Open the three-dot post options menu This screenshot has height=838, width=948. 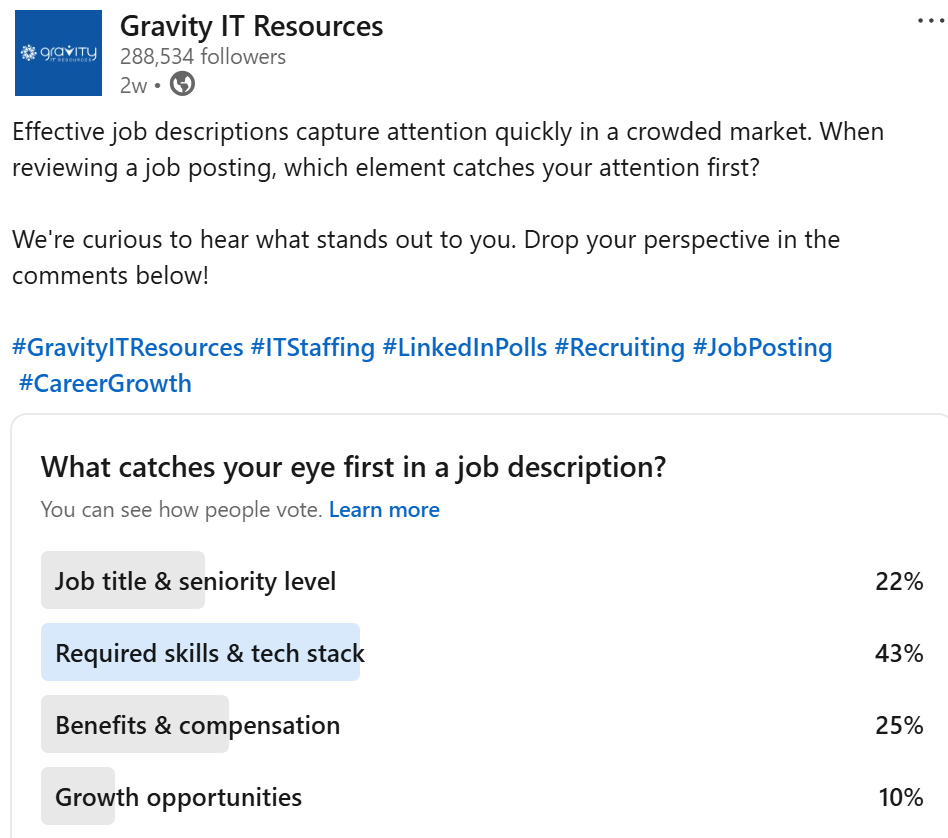tap(930, 21)
